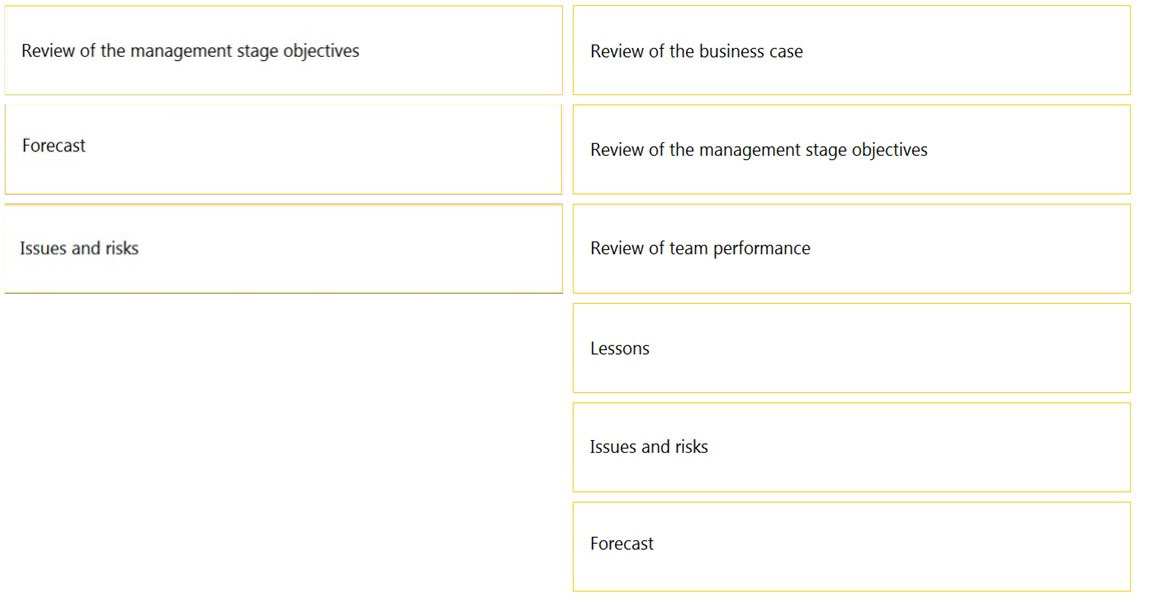Click 'Forecast' text in the bottom right box
The image size is (1149, 601).
tap(621, 543)
